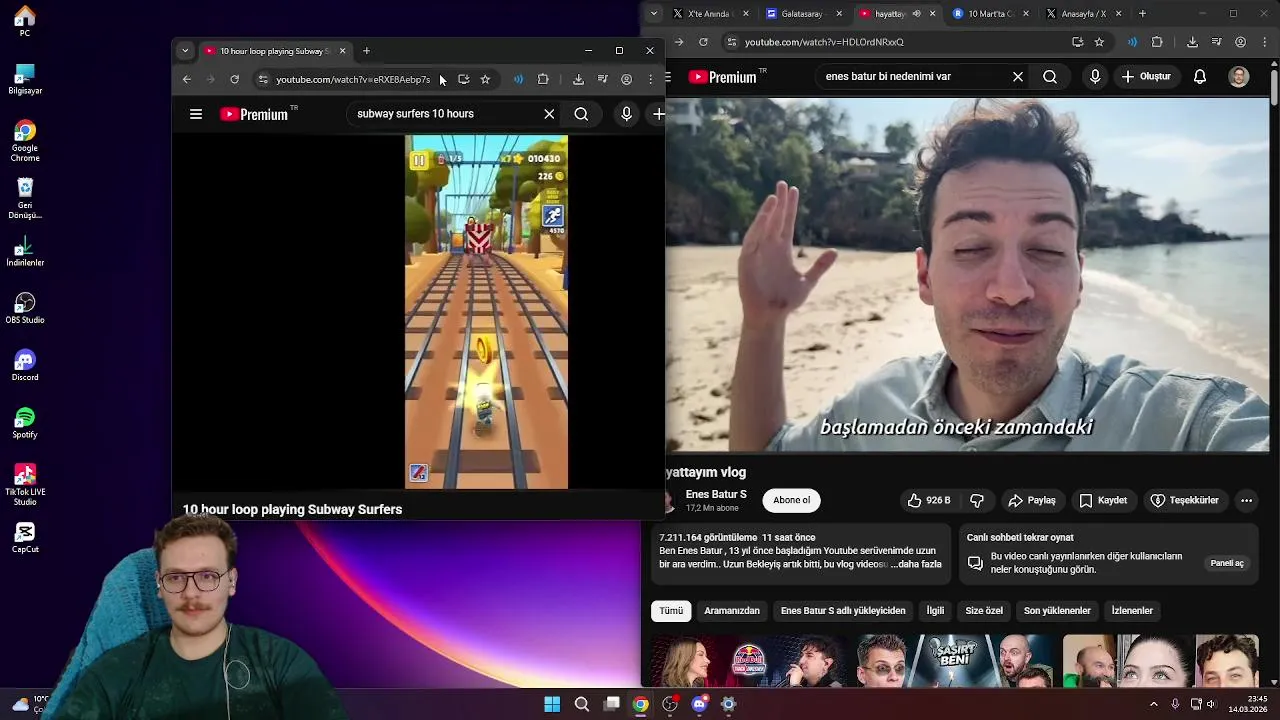
Task: Open new tab in the back browser window
Action: click(1142, 14)
